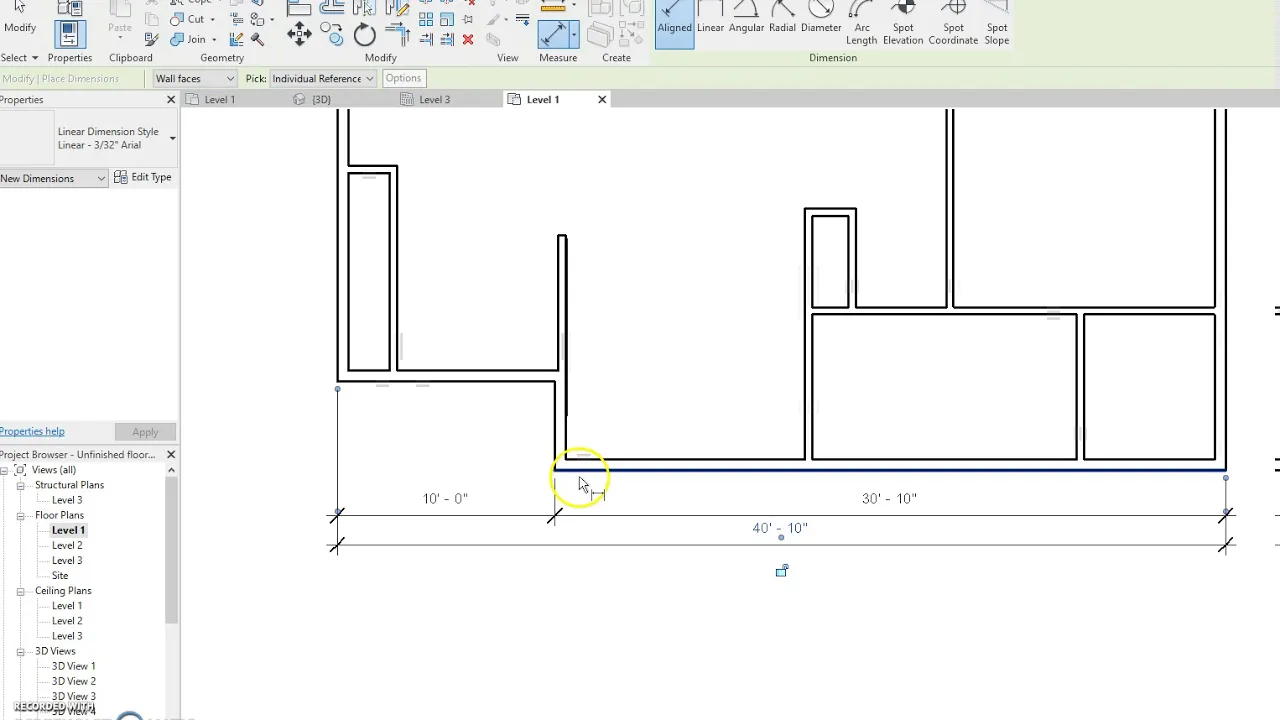The image size is (1280, 720).
Task: Click the Join geometry icon
Action: click(x=177, y=39)
